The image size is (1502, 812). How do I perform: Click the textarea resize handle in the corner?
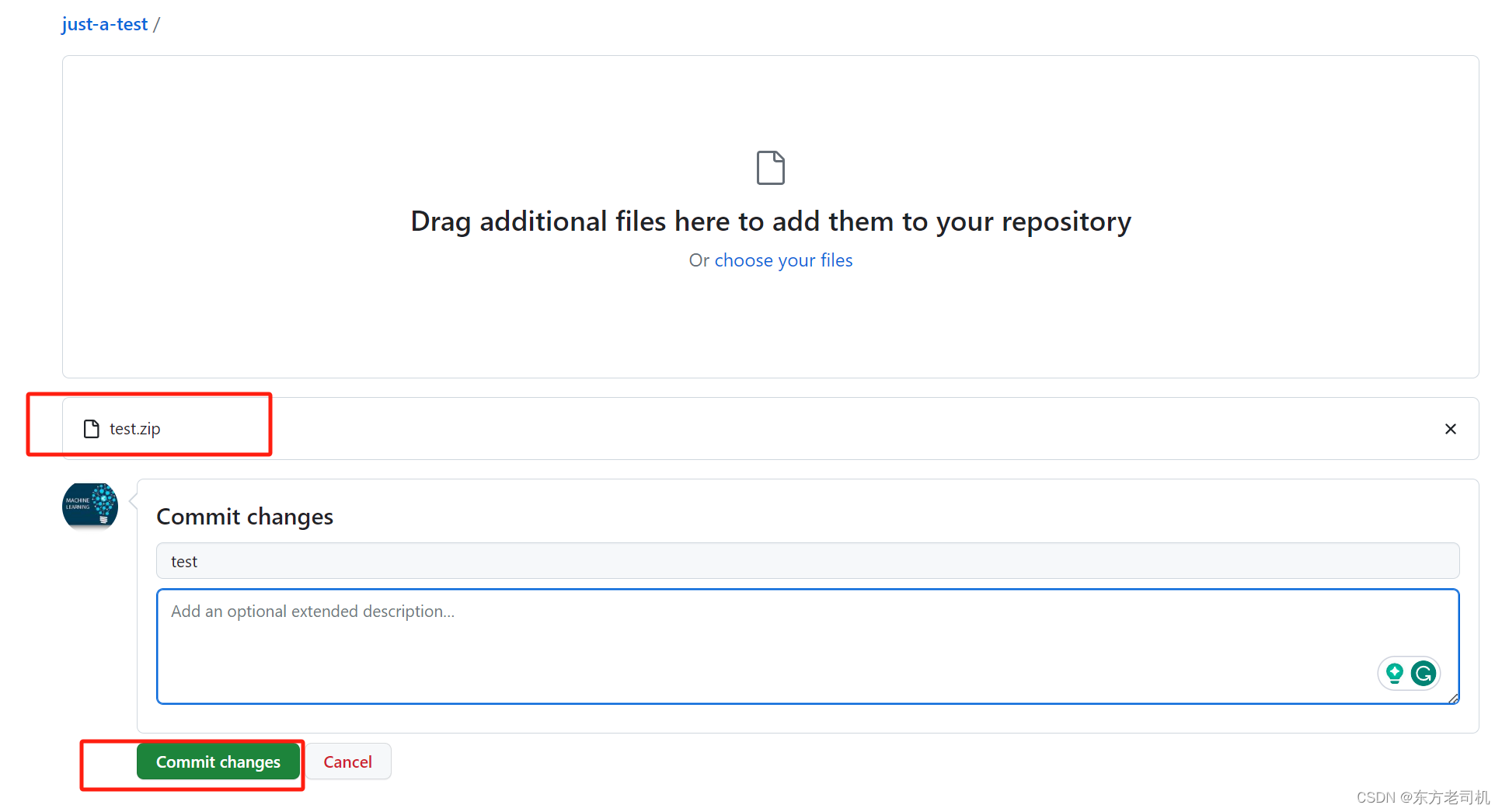[x=1453, y=698]
